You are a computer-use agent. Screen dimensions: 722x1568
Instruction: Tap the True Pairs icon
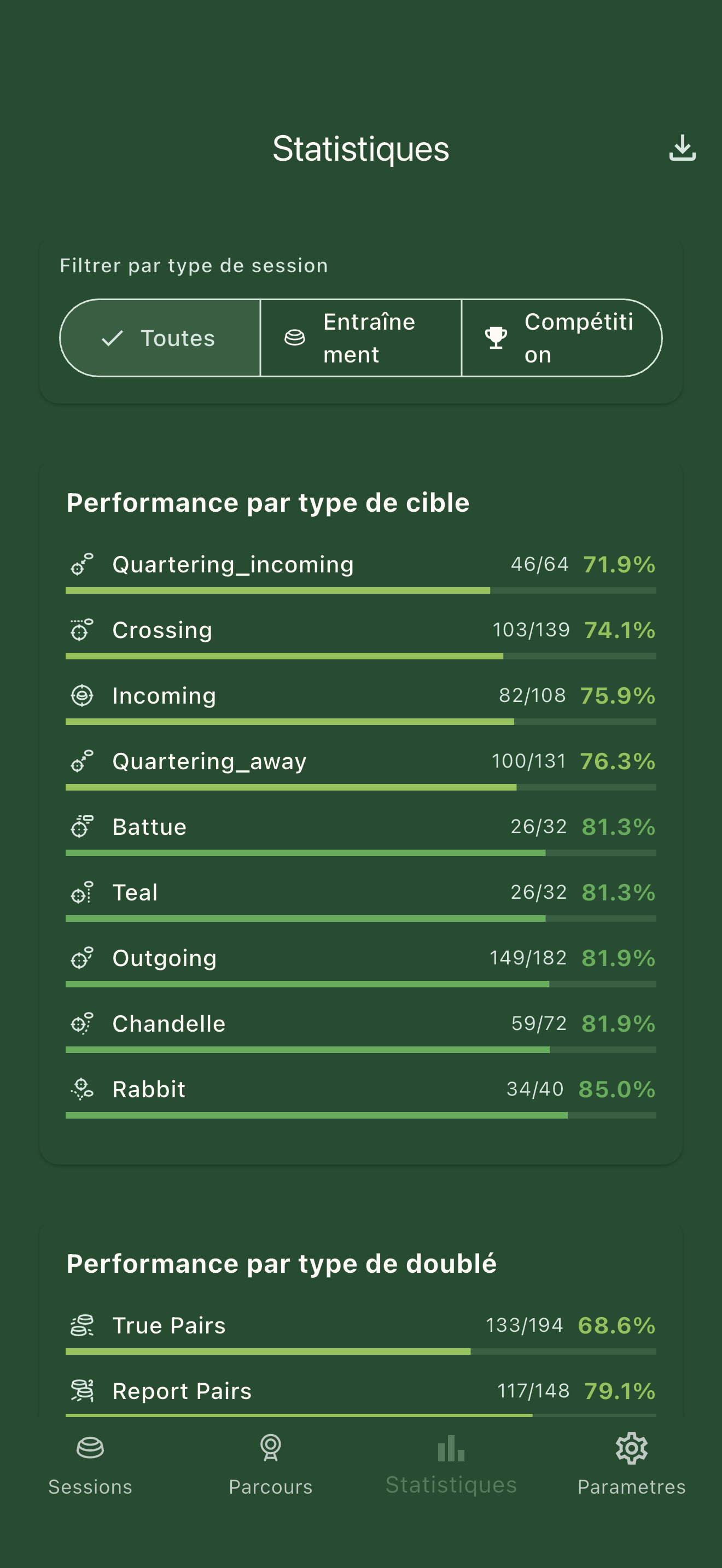point(82,1325)
